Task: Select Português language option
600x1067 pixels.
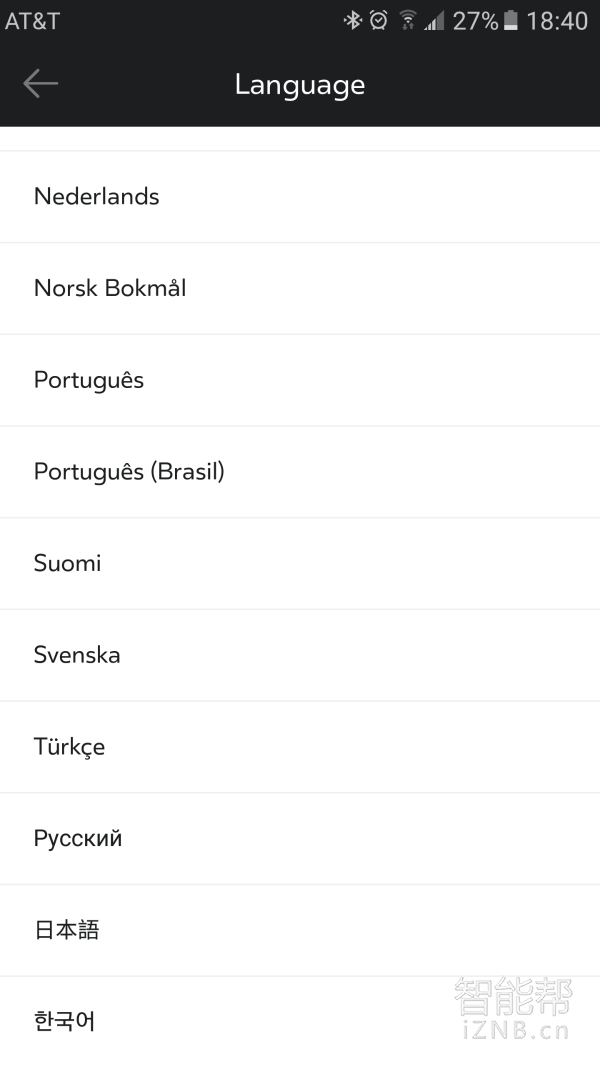Action: pos(89,381)
